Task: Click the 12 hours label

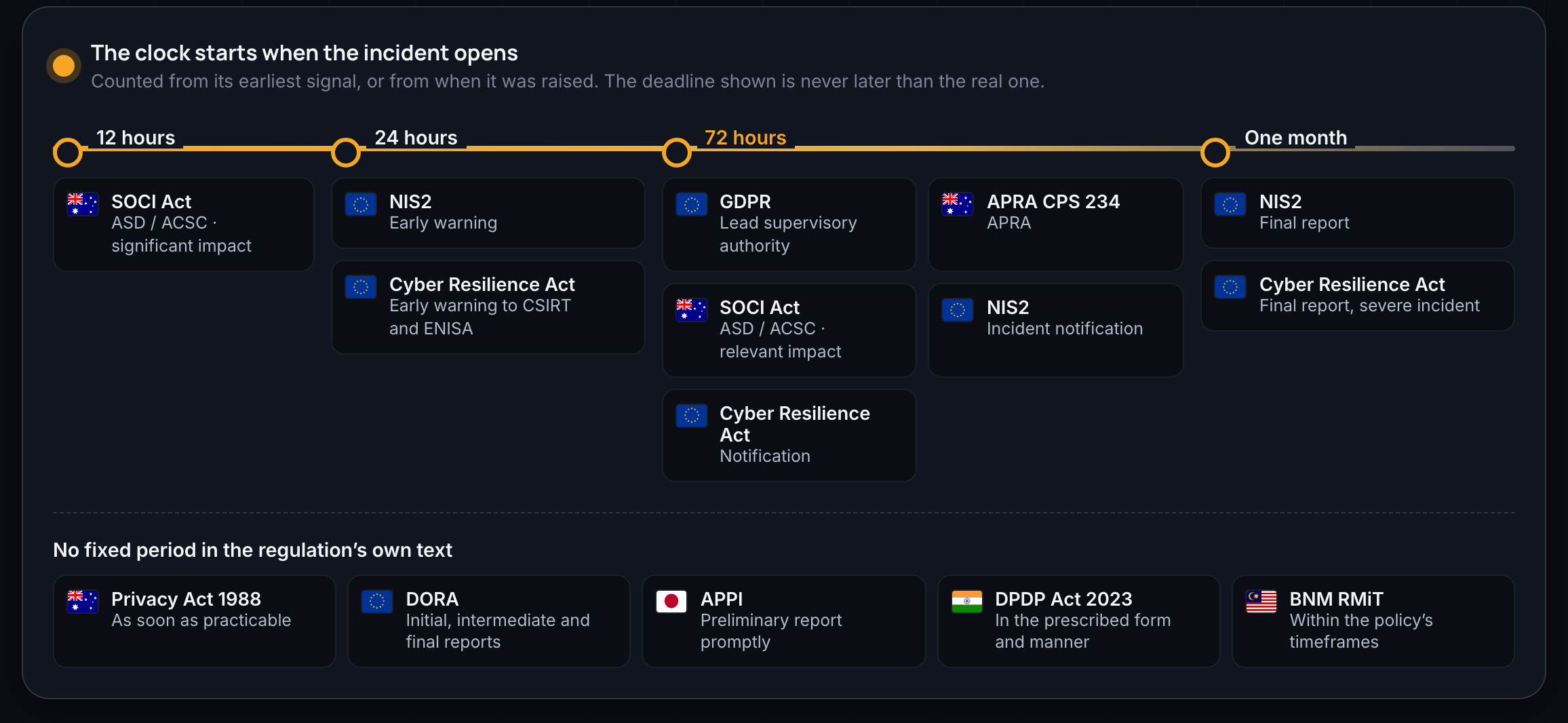Action: [x=136, y=138]
